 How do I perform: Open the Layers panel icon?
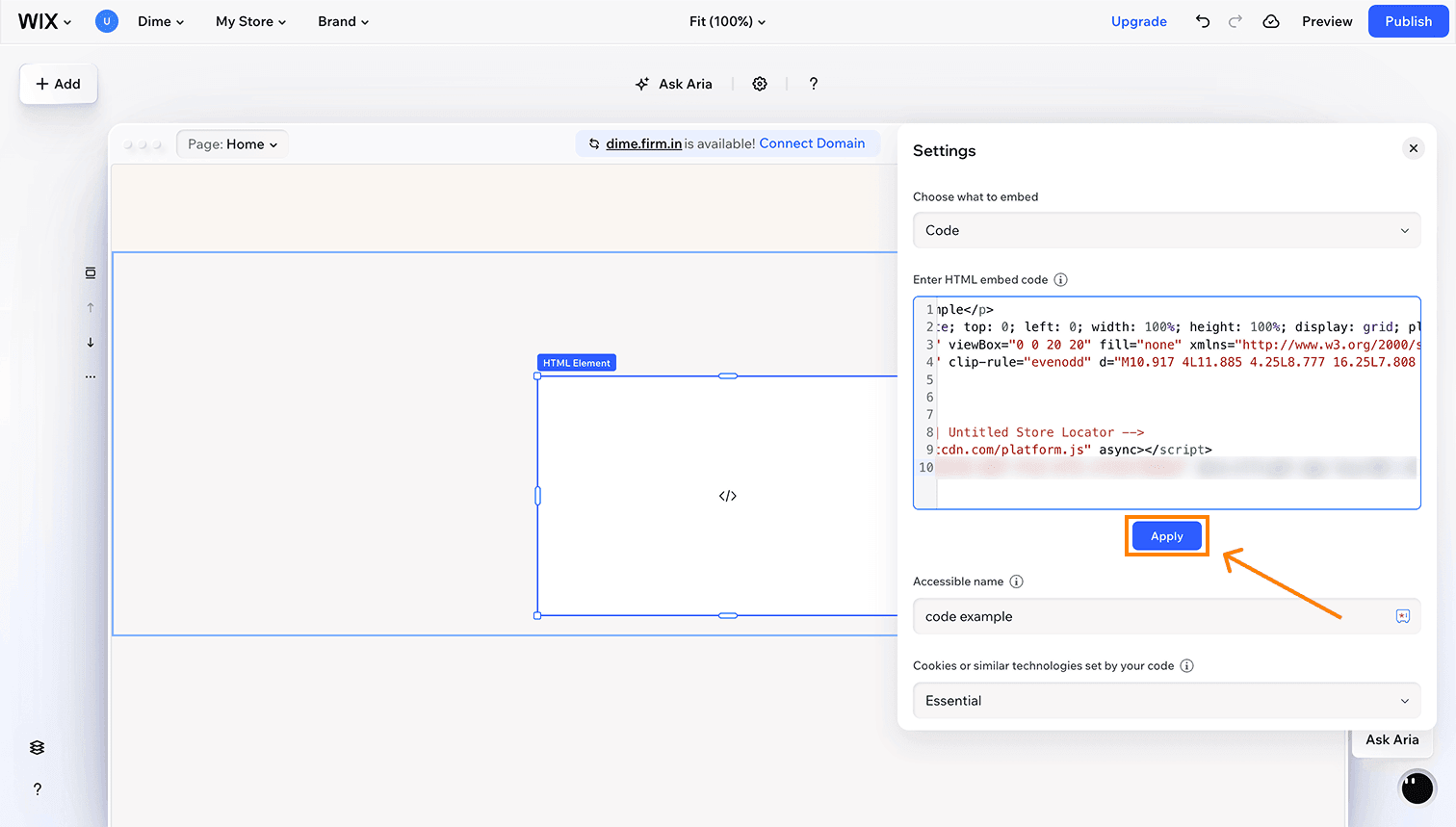pos(37,747)
